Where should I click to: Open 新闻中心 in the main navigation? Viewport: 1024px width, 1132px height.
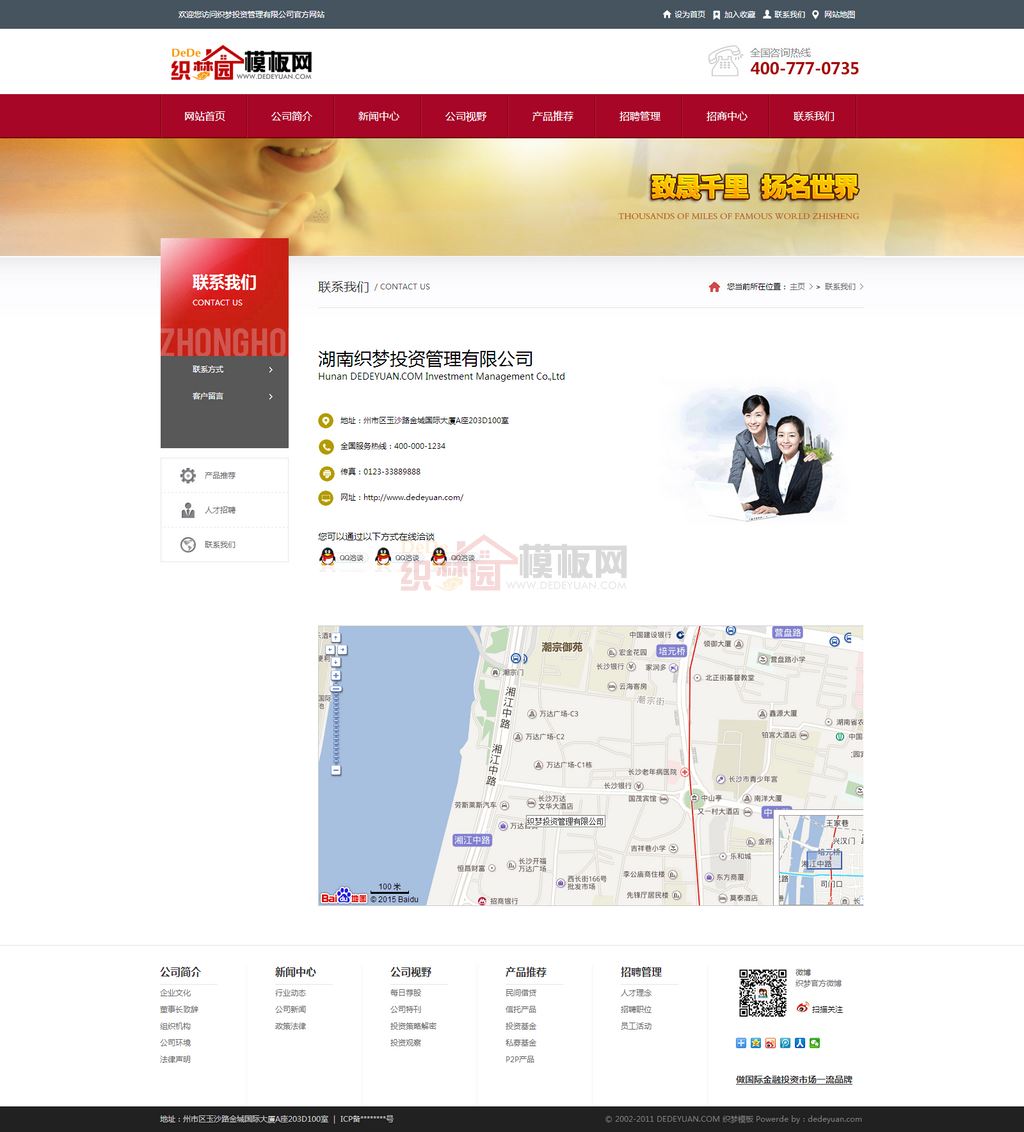378,116
